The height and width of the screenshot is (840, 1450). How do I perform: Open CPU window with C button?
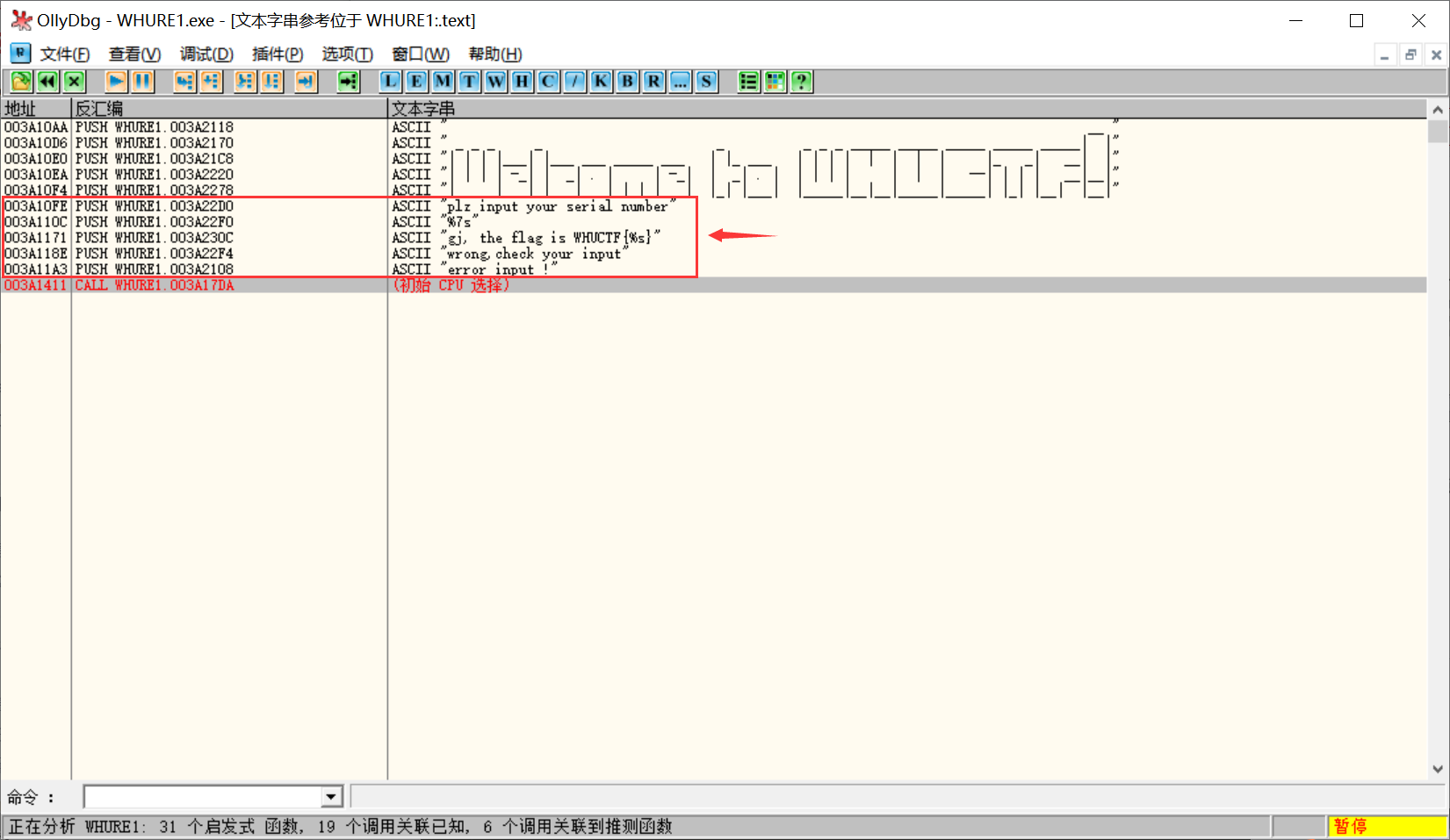[548, 82]
